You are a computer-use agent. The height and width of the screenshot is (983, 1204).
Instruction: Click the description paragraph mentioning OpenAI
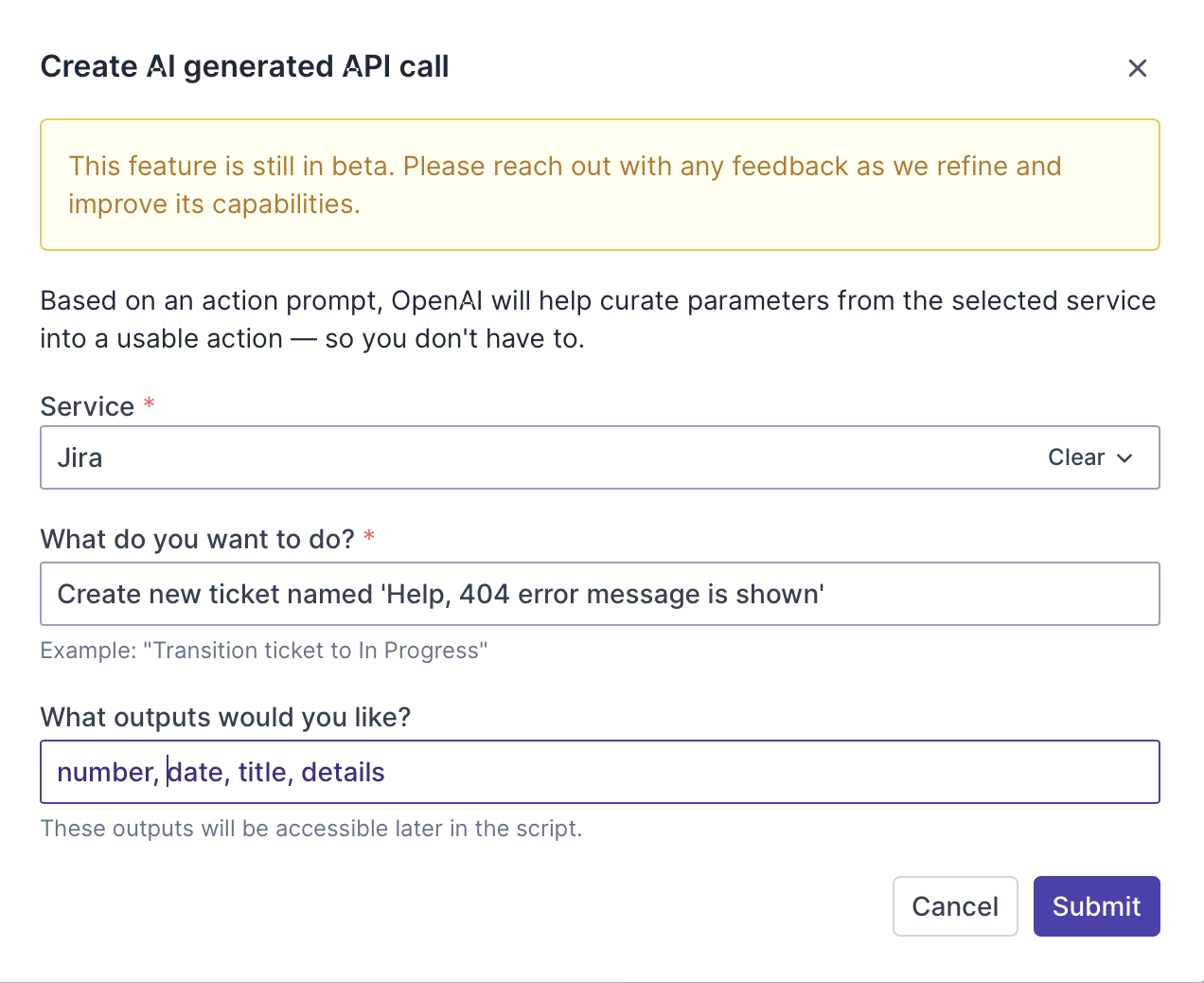pos(597,319)
